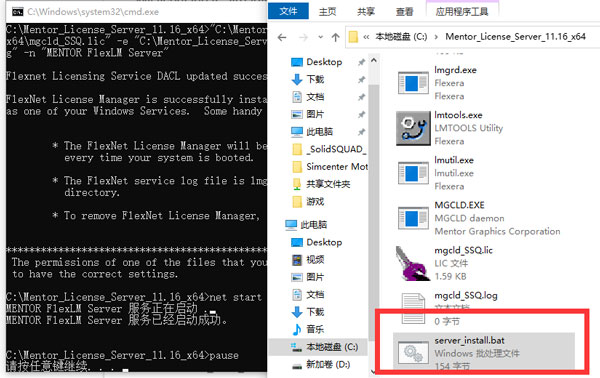Image resolution: width=600 pixels, height=378 pixels.
Task: Select the lmtools.exe utility icon
Action: click(413, 128)
